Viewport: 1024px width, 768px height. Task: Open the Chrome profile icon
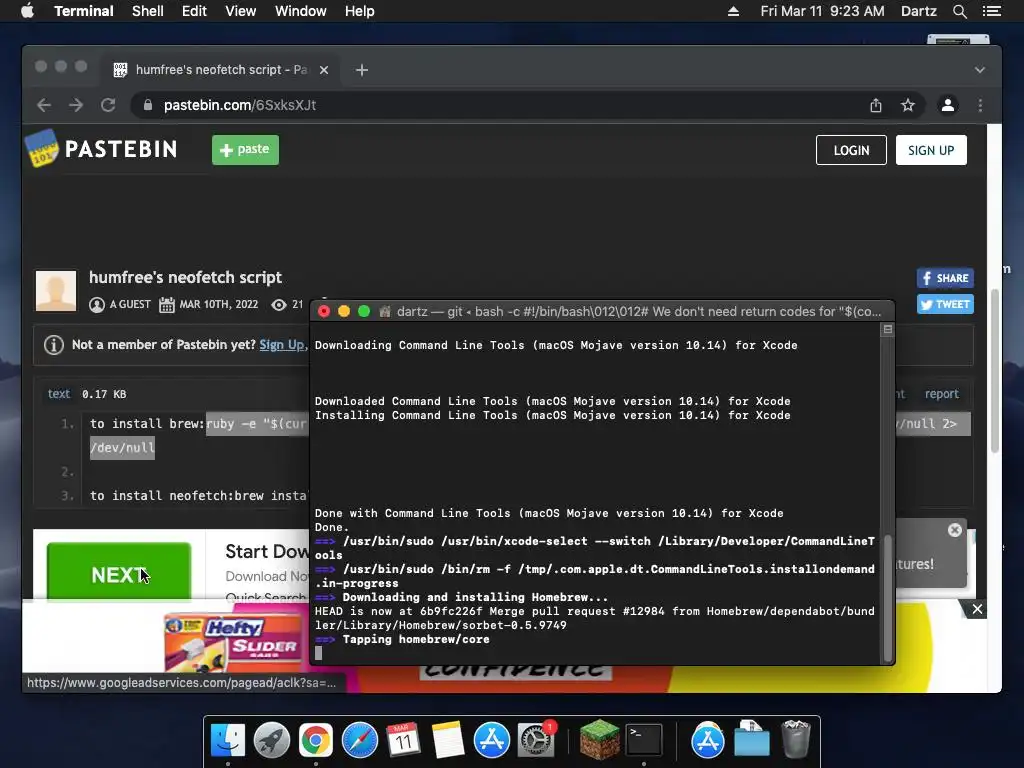(948, 105)
